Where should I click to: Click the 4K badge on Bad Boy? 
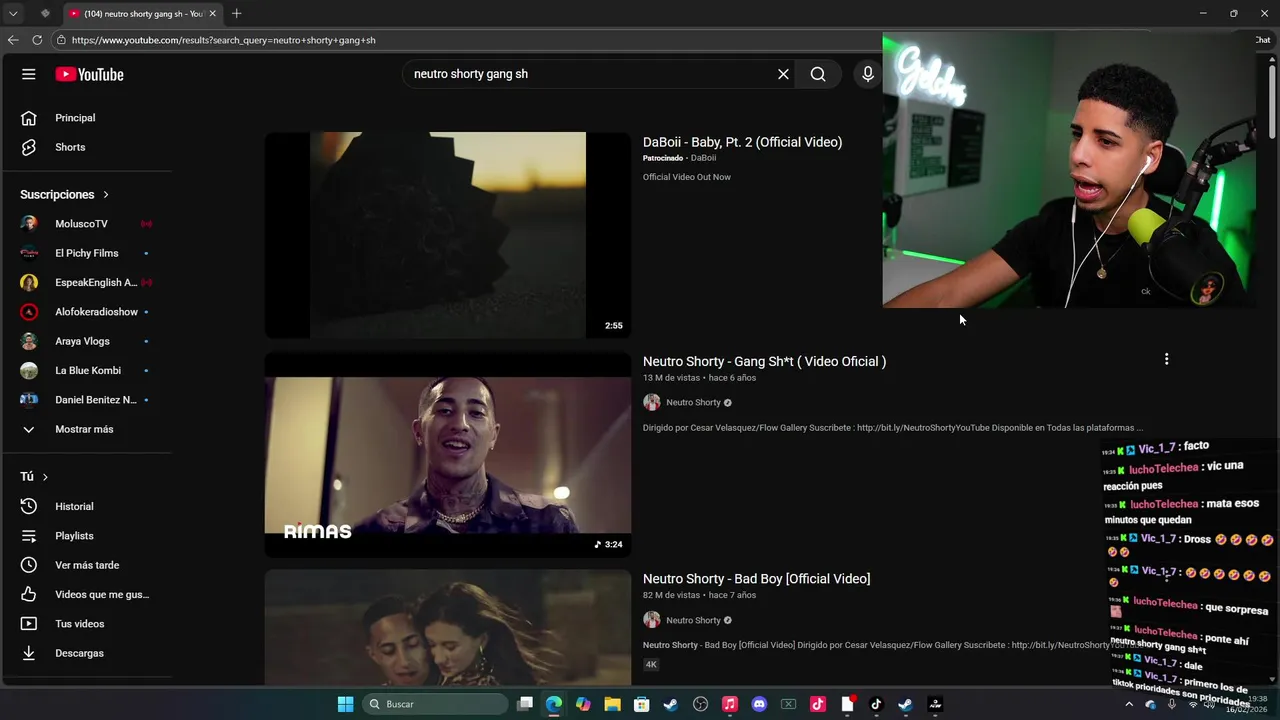click(651, 664)
